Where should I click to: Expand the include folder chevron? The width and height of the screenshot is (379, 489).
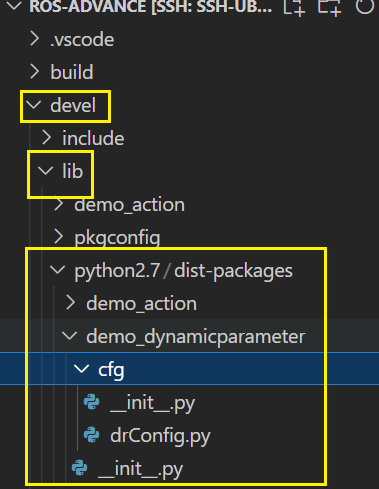pyautogui.click(x=47, y=138)
